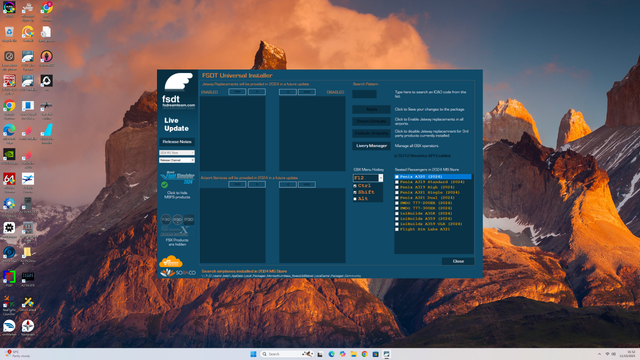
Task: Open Live Update in the installer sidebar
Action: pos(176,124)
